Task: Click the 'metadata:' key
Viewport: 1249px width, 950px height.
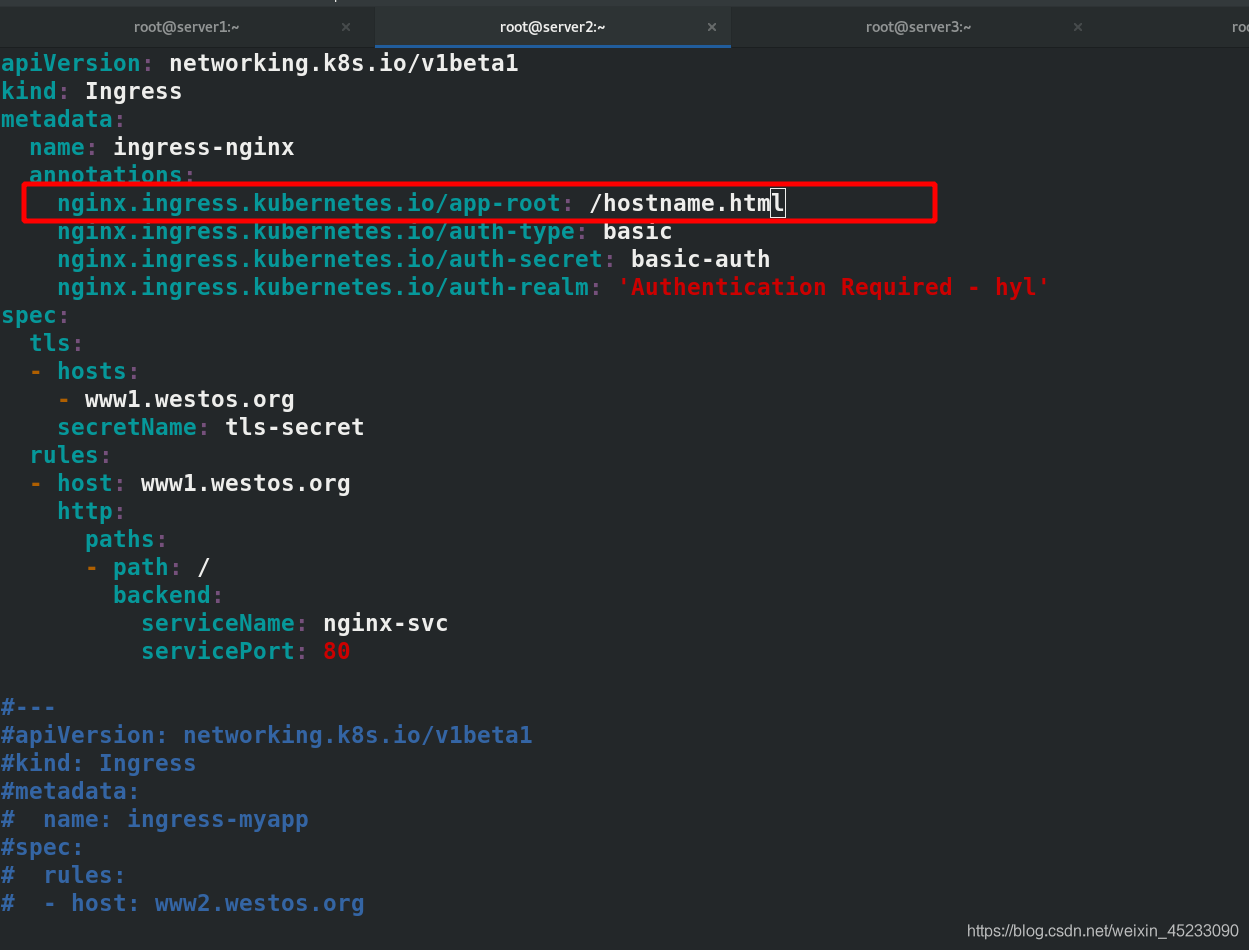Action: pos(63,119)
